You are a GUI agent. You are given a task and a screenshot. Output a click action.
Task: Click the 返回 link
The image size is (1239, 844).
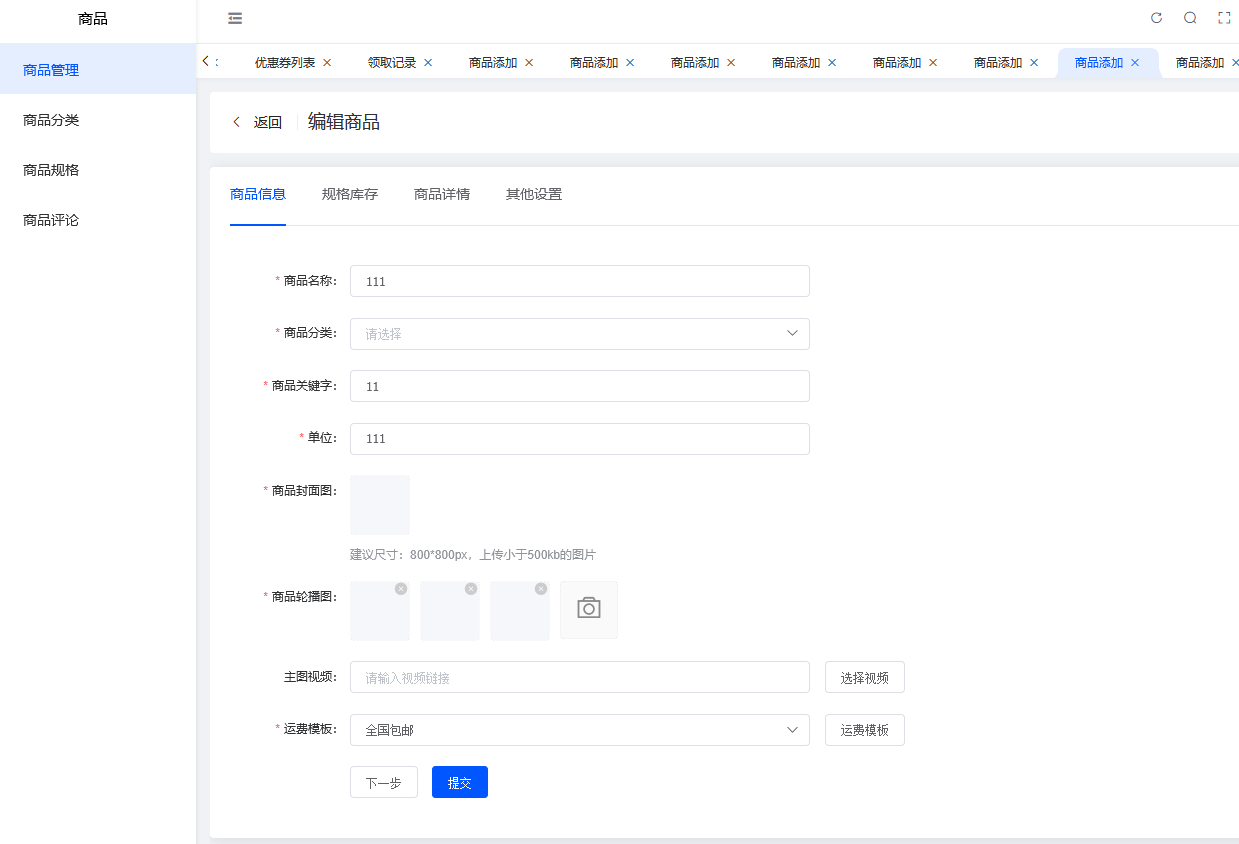click(x=267, y=122)
